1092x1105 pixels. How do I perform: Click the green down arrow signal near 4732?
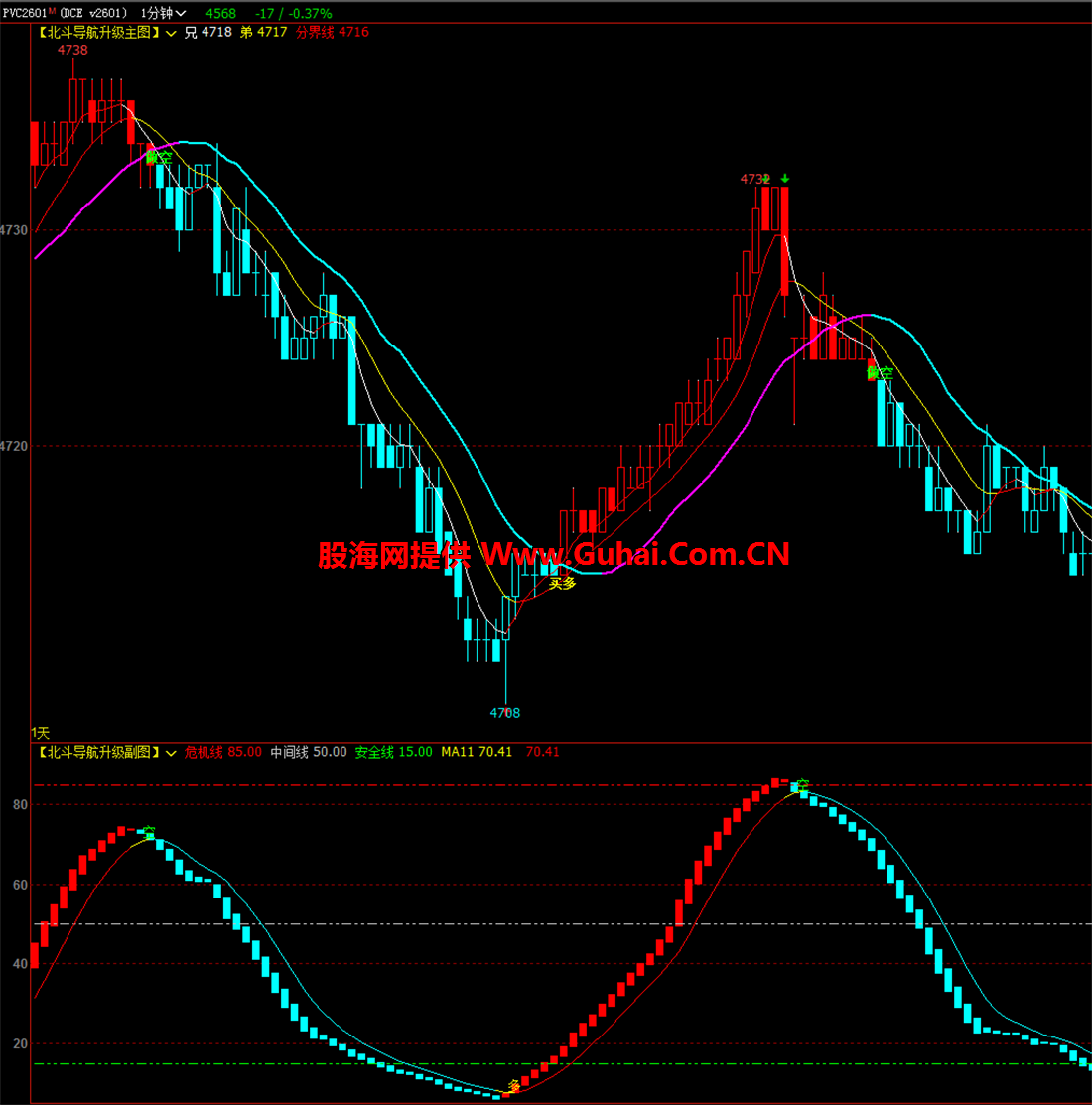785,179
